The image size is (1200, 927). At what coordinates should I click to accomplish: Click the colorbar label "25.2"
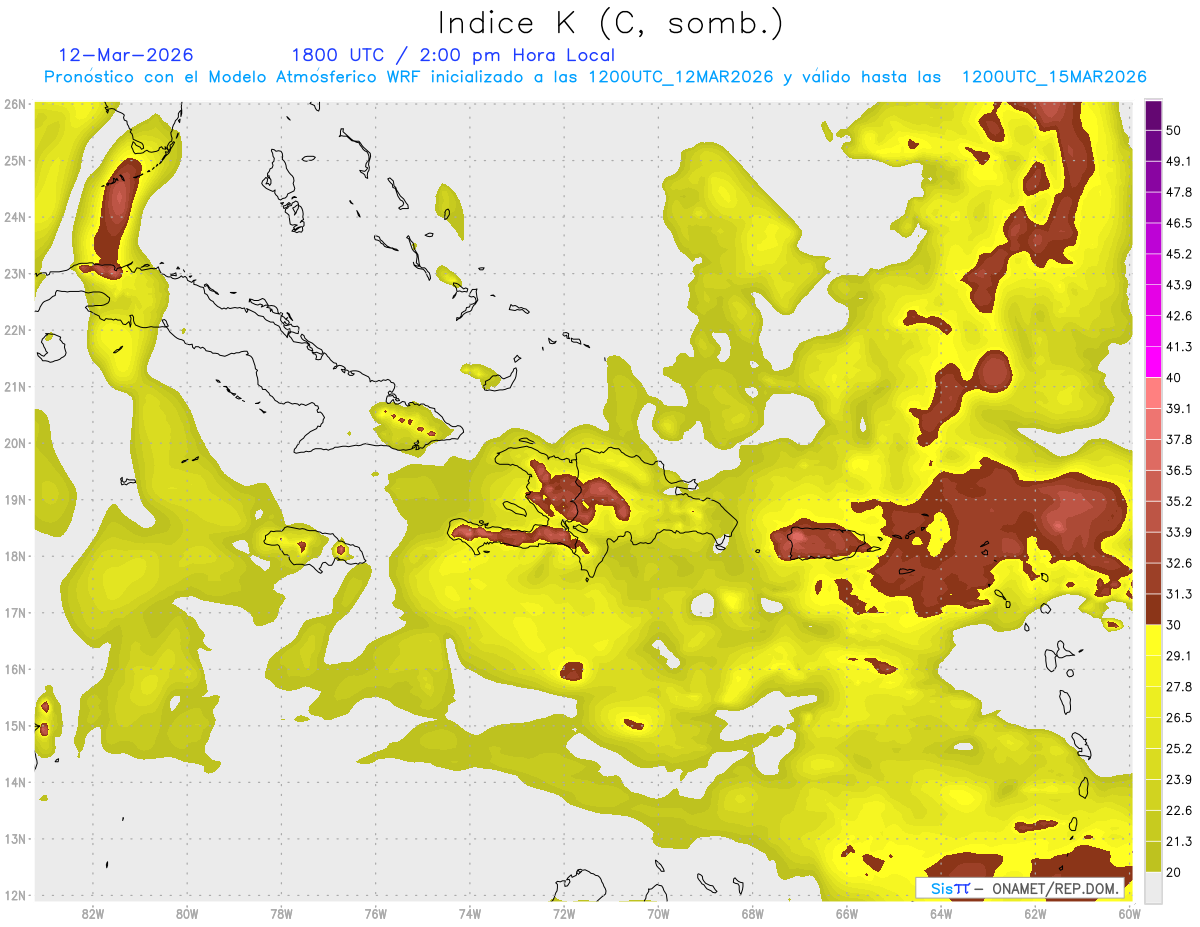(1178, 749)
